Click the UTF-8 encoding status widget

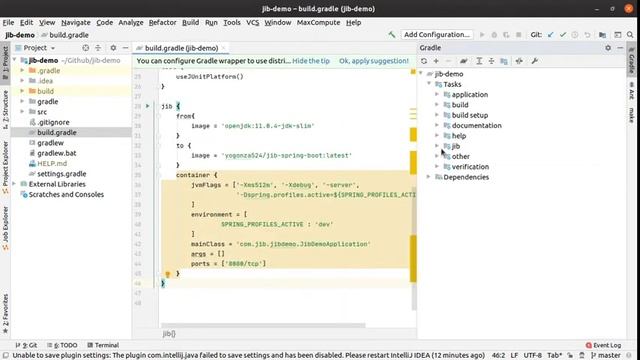tap(533, 356)
